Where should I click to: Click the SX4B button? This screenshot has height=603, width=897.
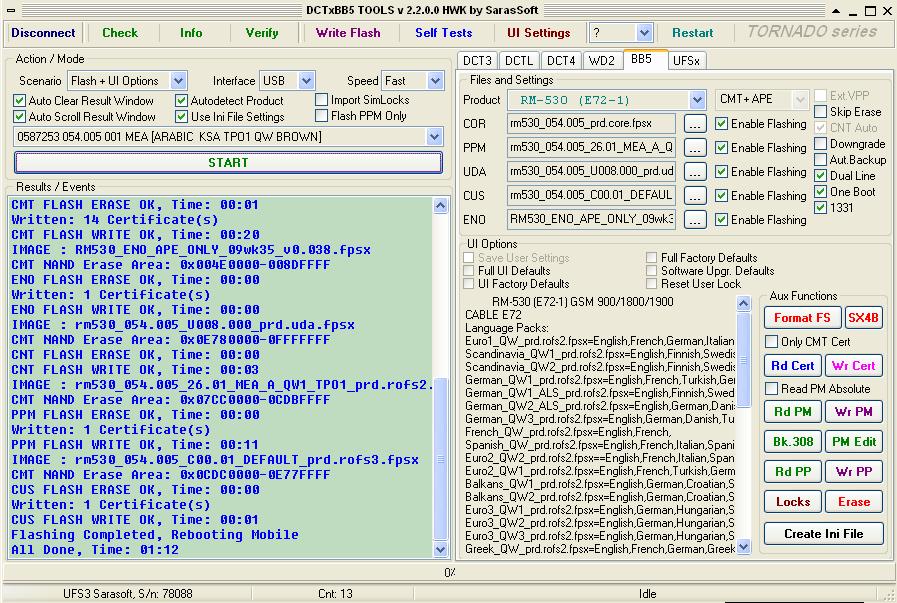863,318
